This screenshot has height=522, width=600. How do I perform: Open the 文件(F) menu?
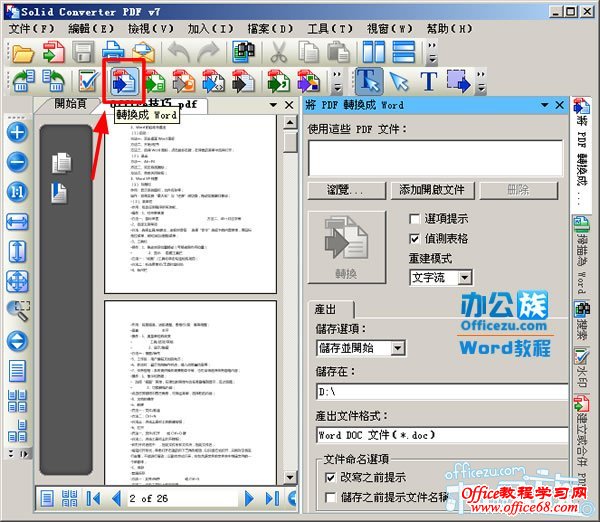(x=32, y=29)
